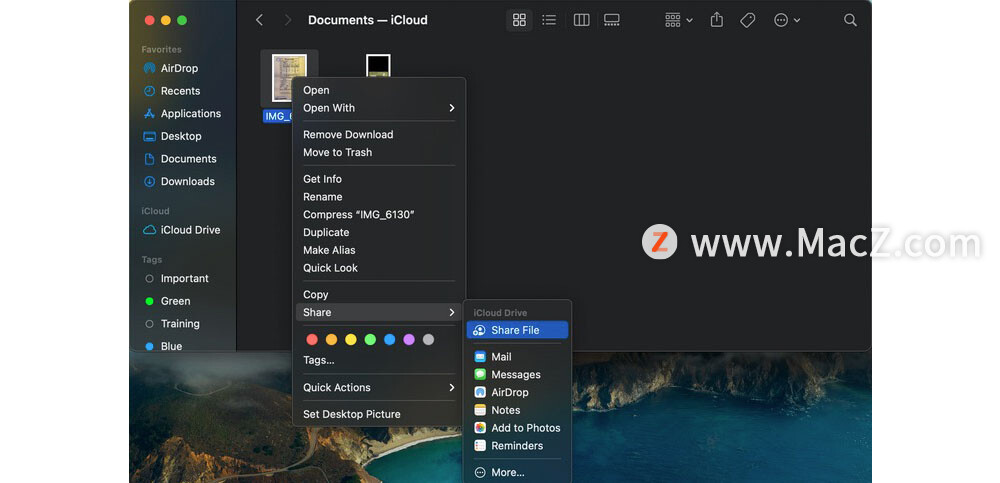Click the Edit Tags toolbar icon
Screen dimensions: 1000x483
[x=747, y=20]
